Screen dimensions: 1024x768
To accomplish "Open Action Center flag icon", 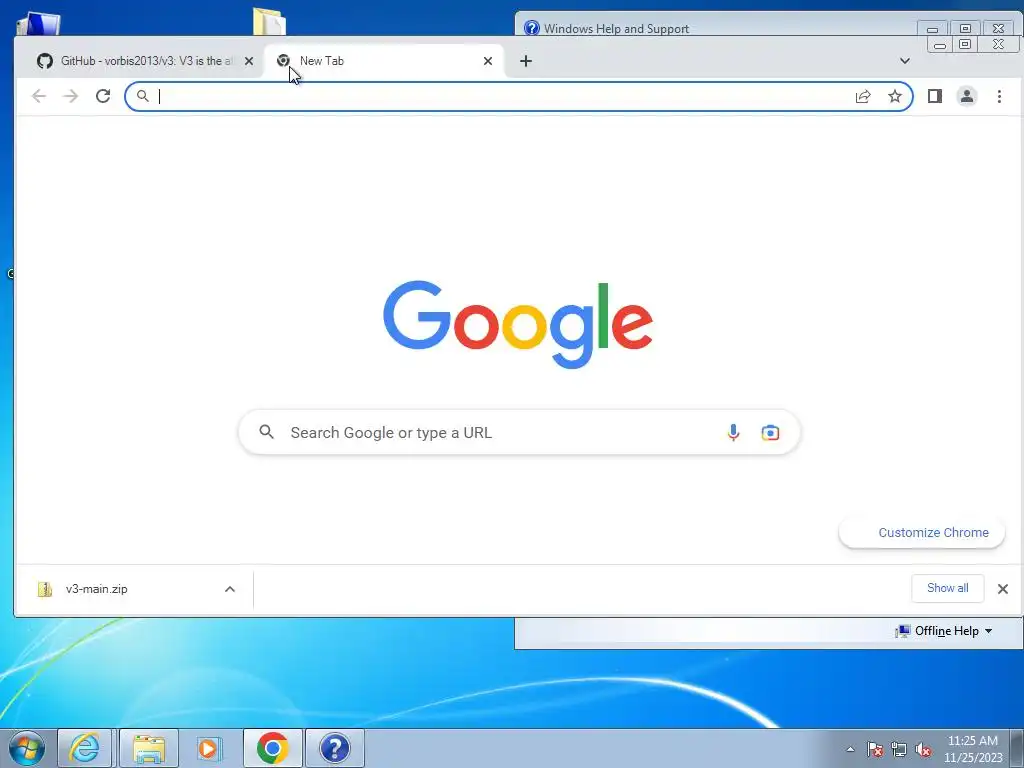I will point(875,749).
